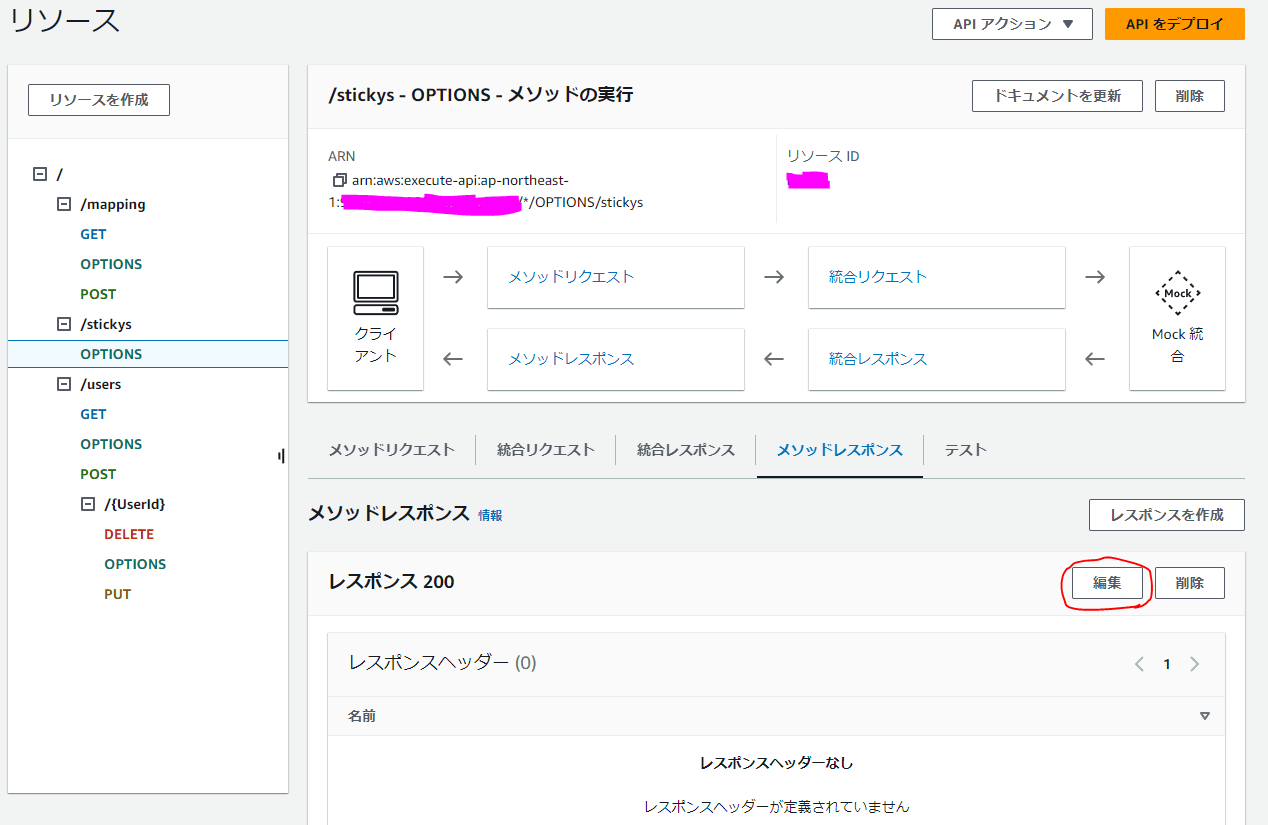The image size is (1268, 825).
Task: Collapse the resource tree panel using its edge handle
Action: coord(282,455)
